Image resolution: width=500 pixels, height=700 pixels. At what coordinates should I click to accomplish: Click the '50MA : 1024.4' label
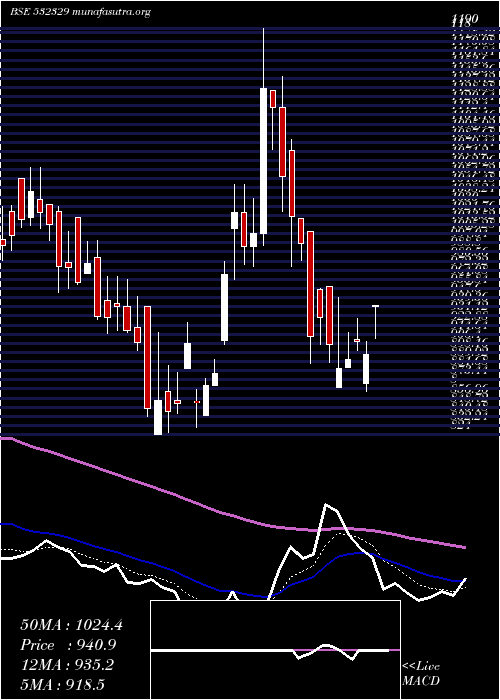(71, 625)
